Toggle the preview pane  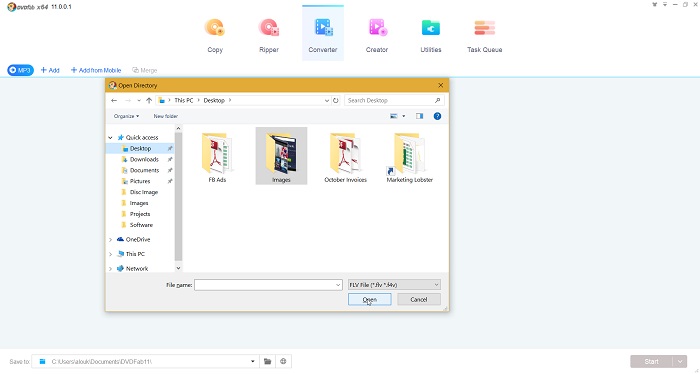pos(420,116)
